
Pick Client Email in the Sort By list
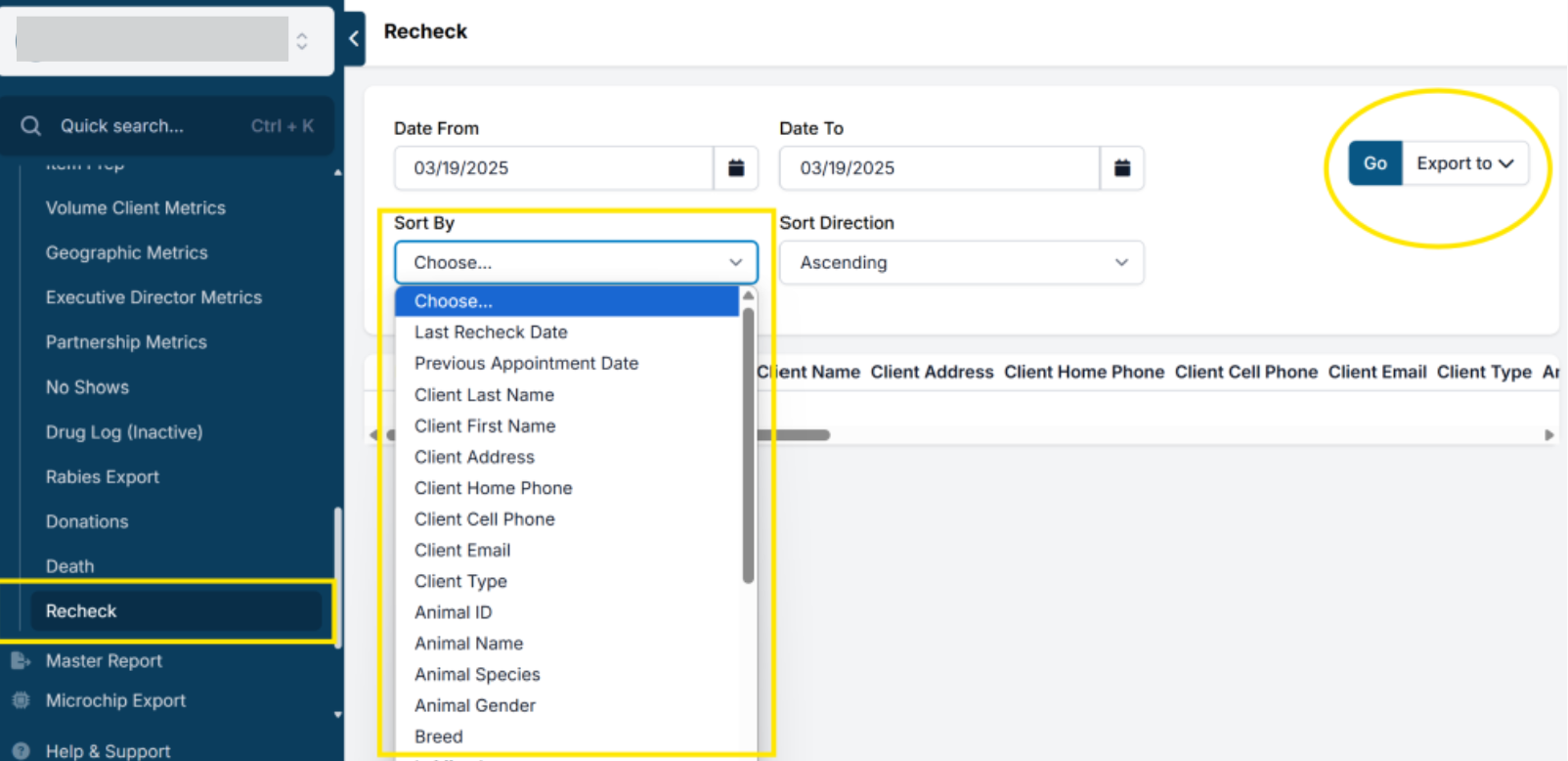462,551
